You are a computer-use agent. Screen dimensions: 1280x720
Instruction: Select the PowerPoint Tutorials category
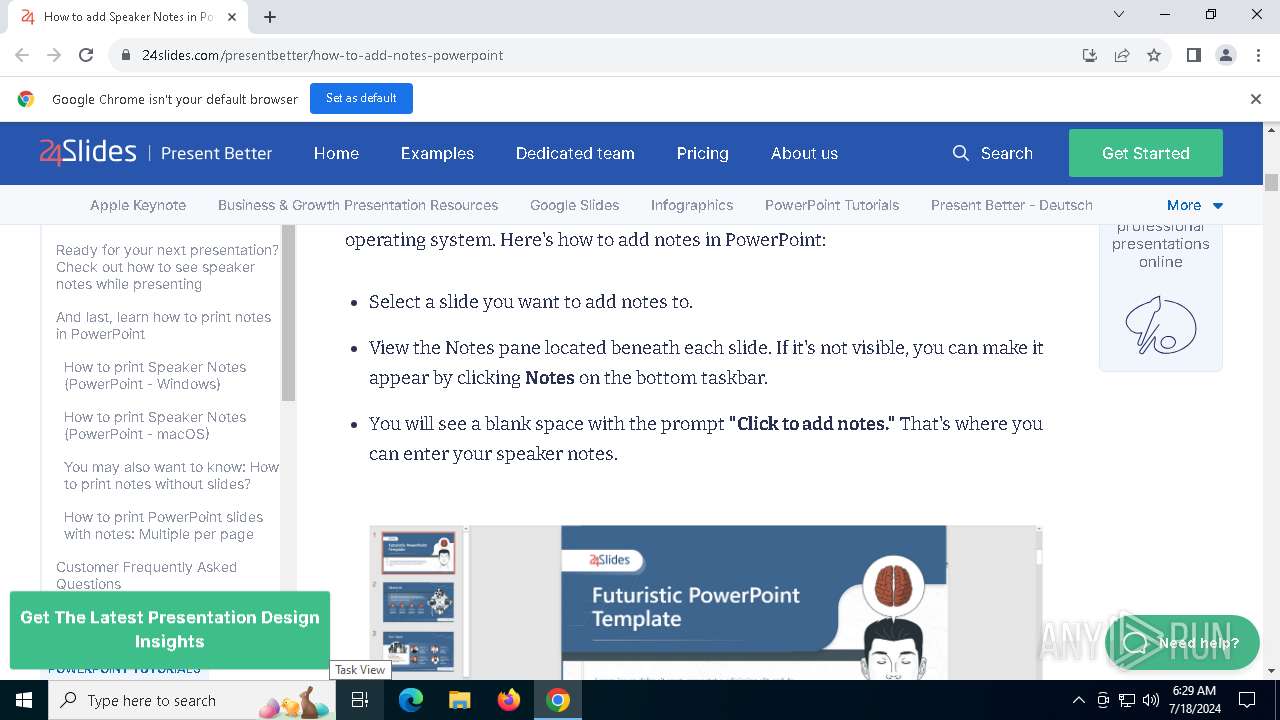pos(832,205)
